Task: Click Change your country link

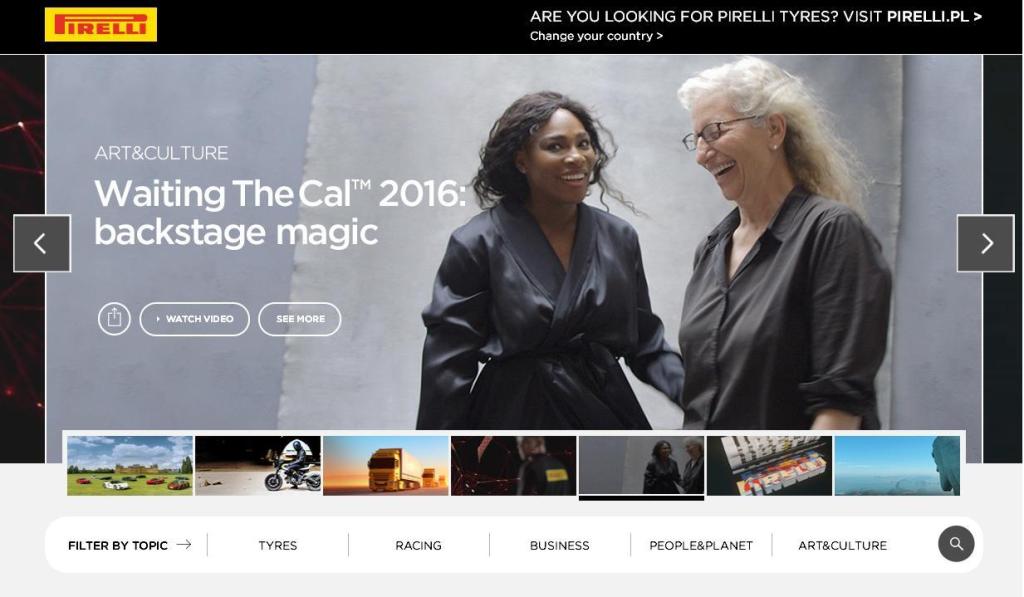Action: click(x=596, y=36)
